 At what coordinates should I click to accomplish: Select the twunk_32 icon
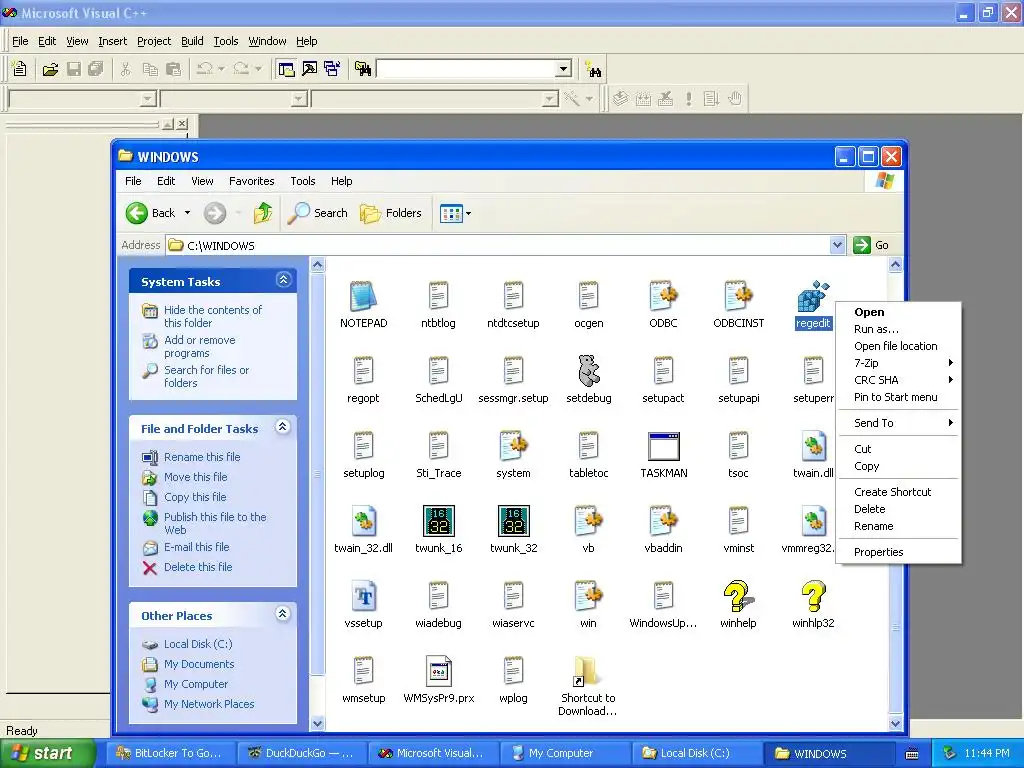click(513, 521)
